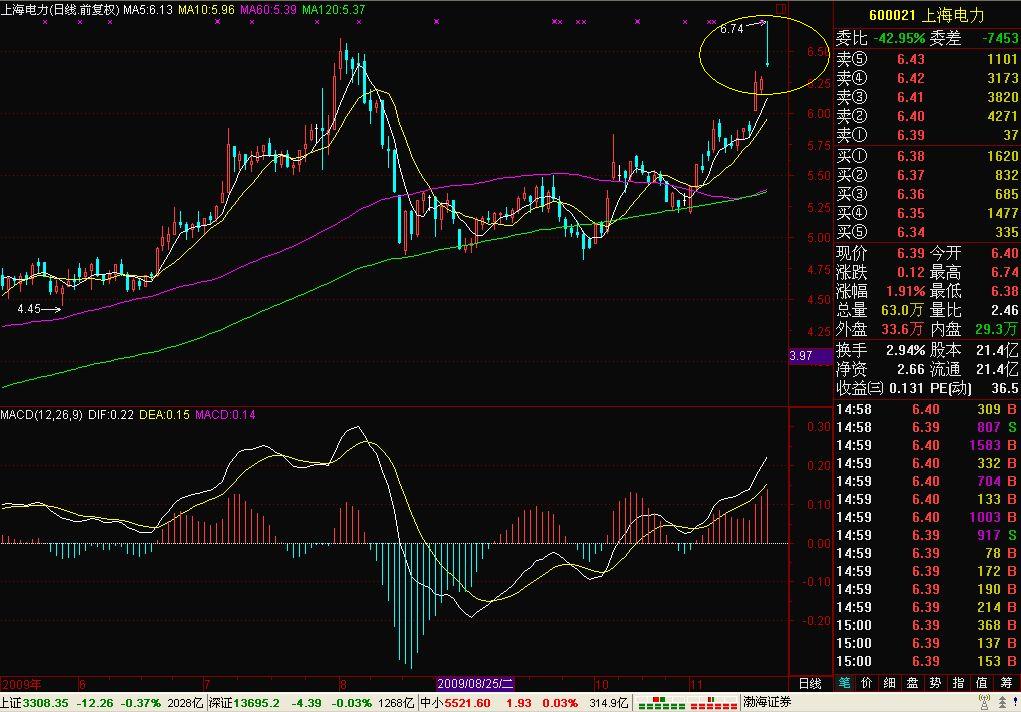The height and width of the screenshot is (712, 1021).
Task: Click the 卖② 6.40 ask row
Action: point(927,116)
